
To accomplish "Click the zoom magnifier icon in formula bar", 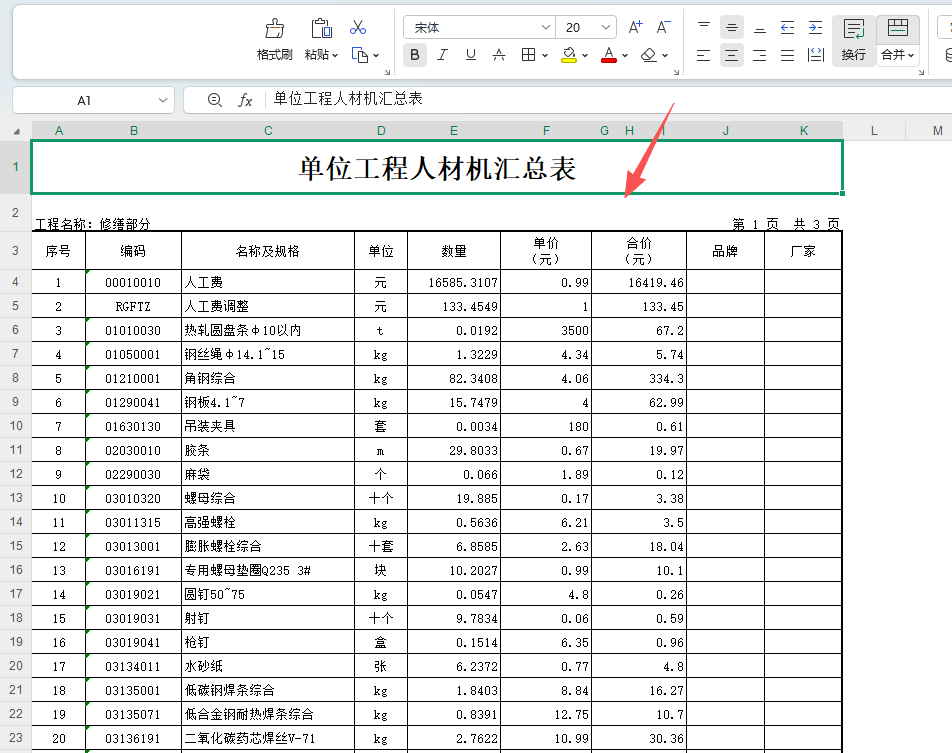I will pyautogui.click(x=214, y=100).
